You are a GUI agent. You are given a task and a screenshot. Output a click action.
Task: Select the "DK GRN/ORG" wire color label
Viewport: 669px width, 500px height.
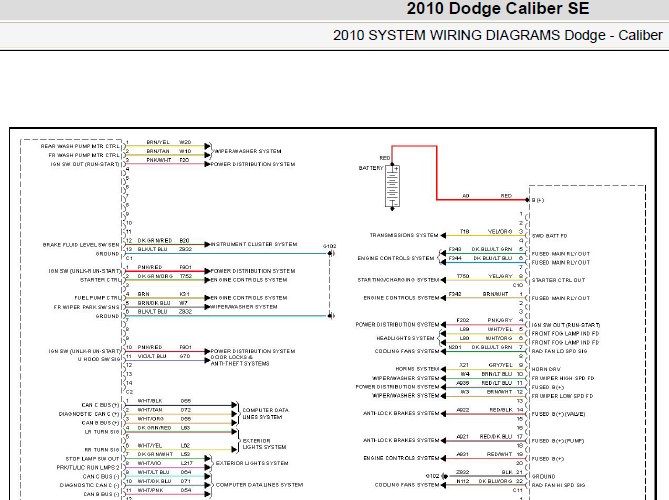pyautogui.click(x=155, y=276)
